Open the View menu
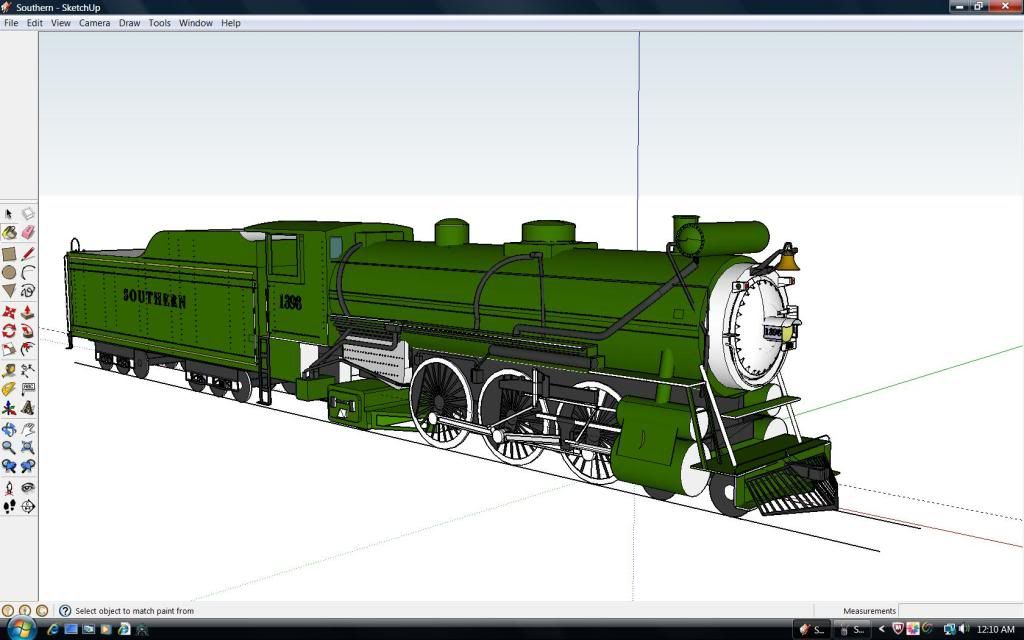The image size is (1024, 640). click(x=61, y=23)
